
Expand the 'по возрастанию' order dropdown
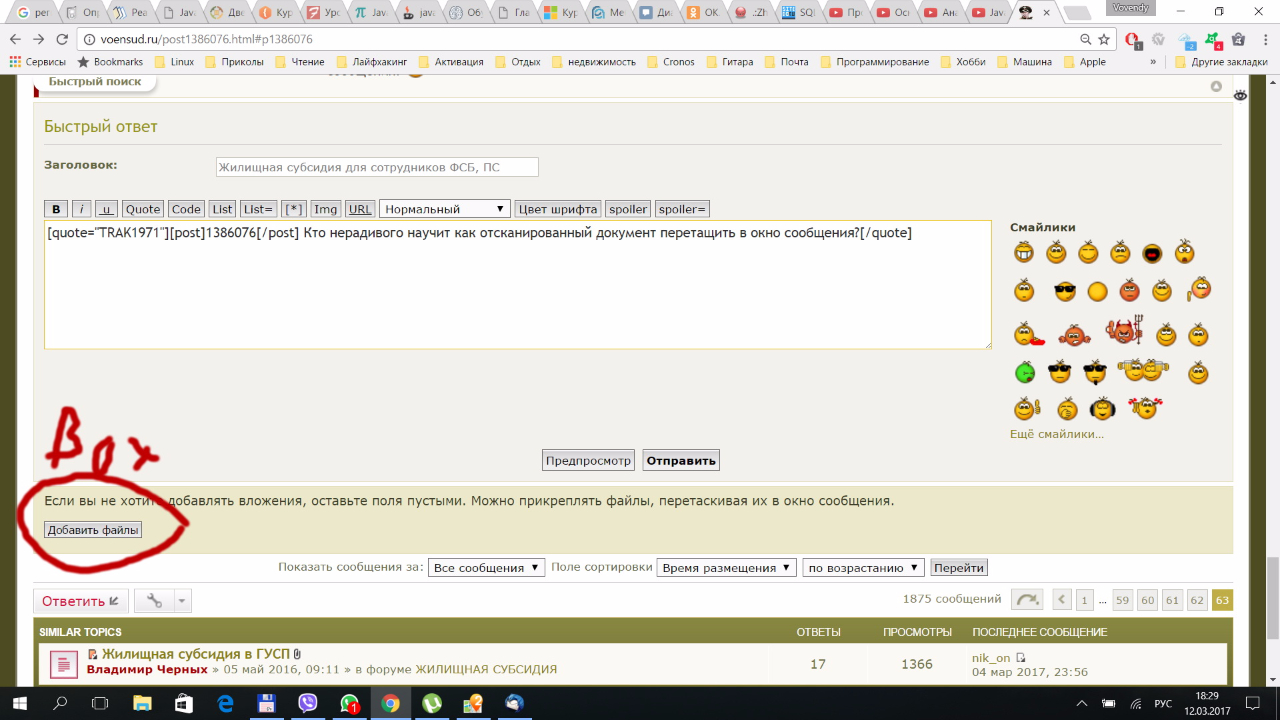[863, 568]
